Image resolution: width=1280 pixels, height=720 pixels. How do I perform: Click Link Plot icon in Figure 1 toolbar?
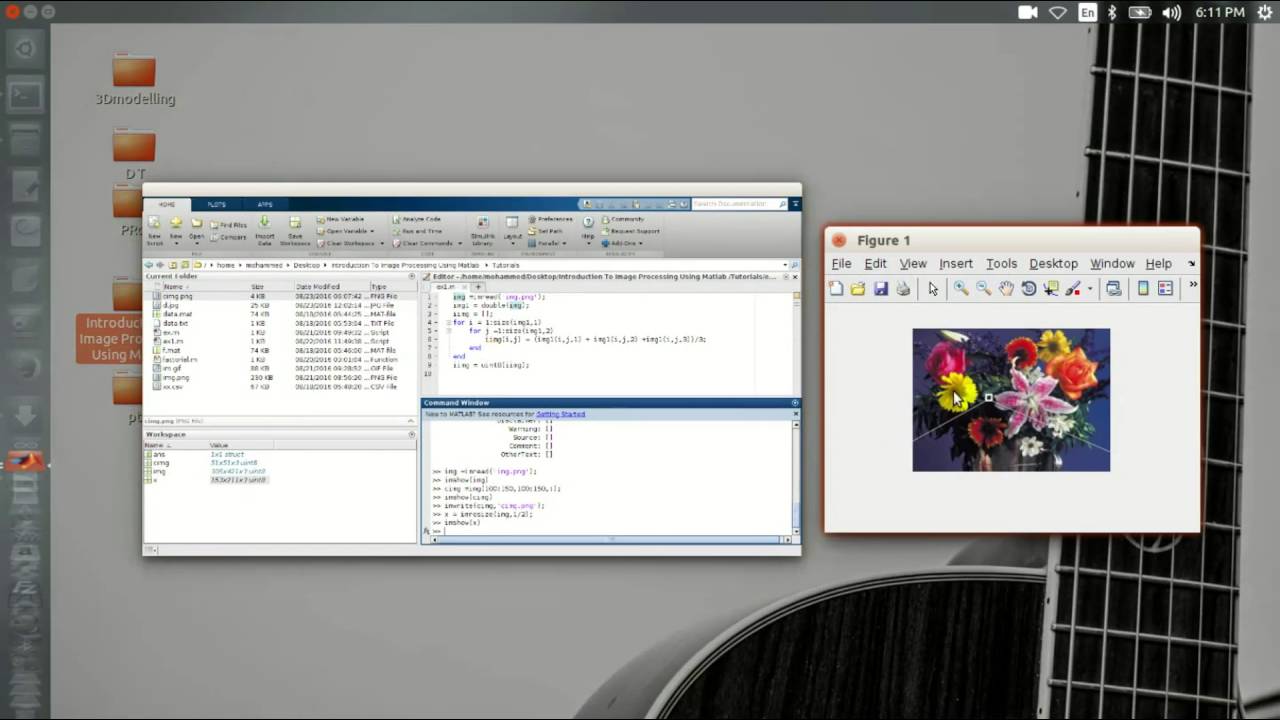click(1113, 289)
